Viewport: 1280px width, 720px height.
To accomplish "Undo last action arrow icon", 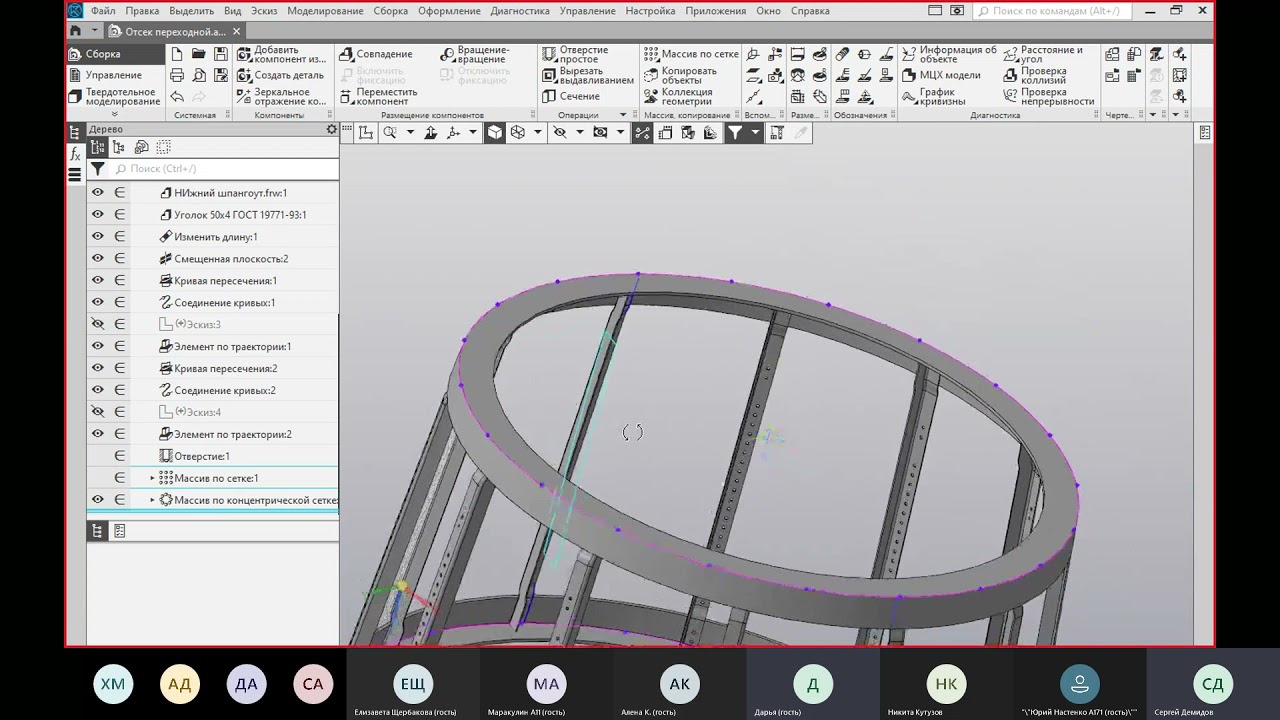I will point(177,97).
